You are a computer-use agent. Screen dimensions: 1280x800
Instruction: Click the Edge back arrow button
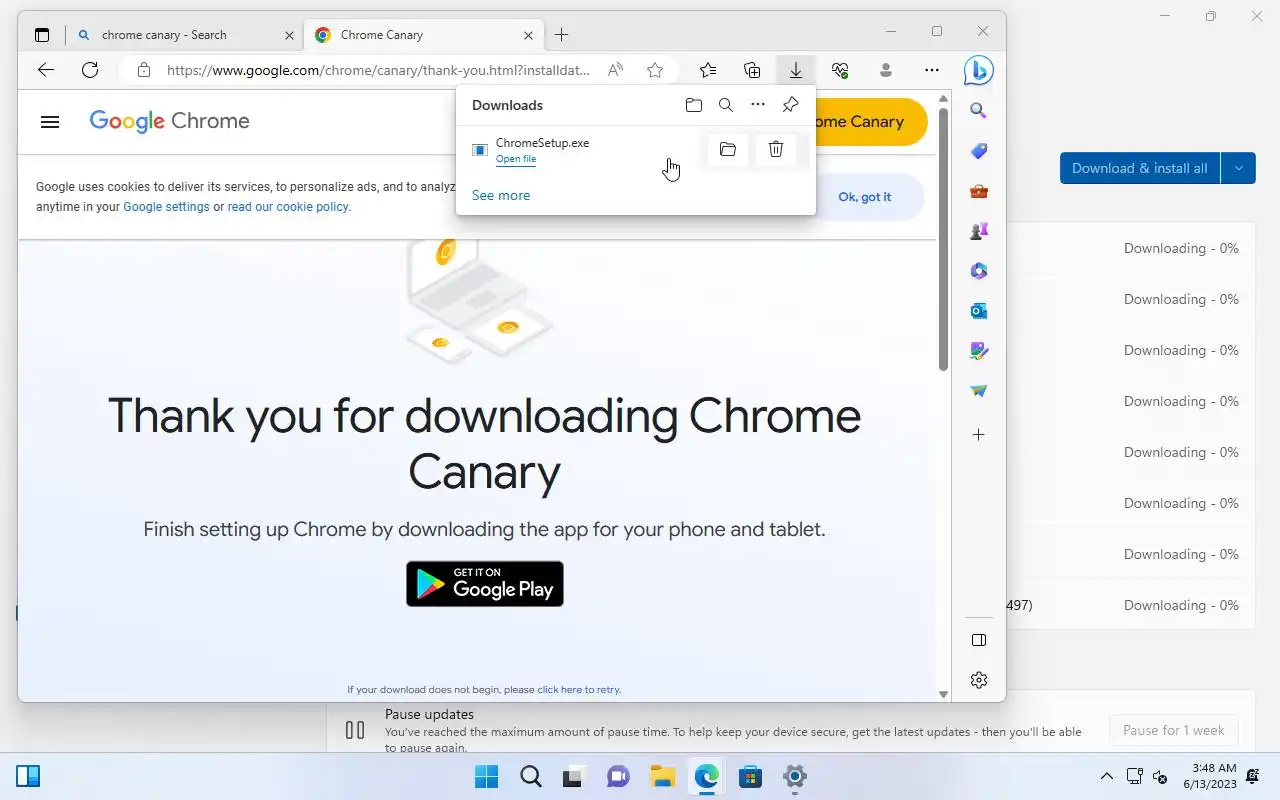pos(45,70)
